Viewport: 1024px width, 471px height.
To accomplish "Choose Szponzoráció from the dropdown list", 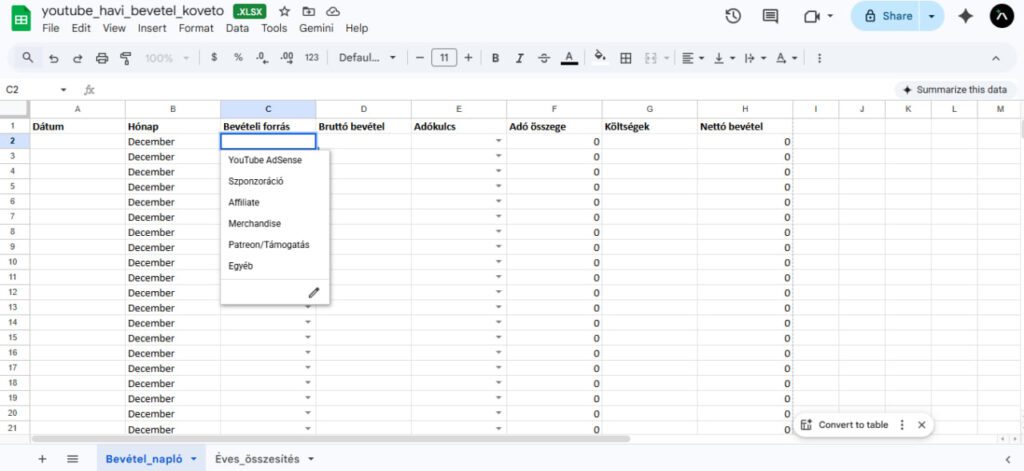I will click(256, 181).
